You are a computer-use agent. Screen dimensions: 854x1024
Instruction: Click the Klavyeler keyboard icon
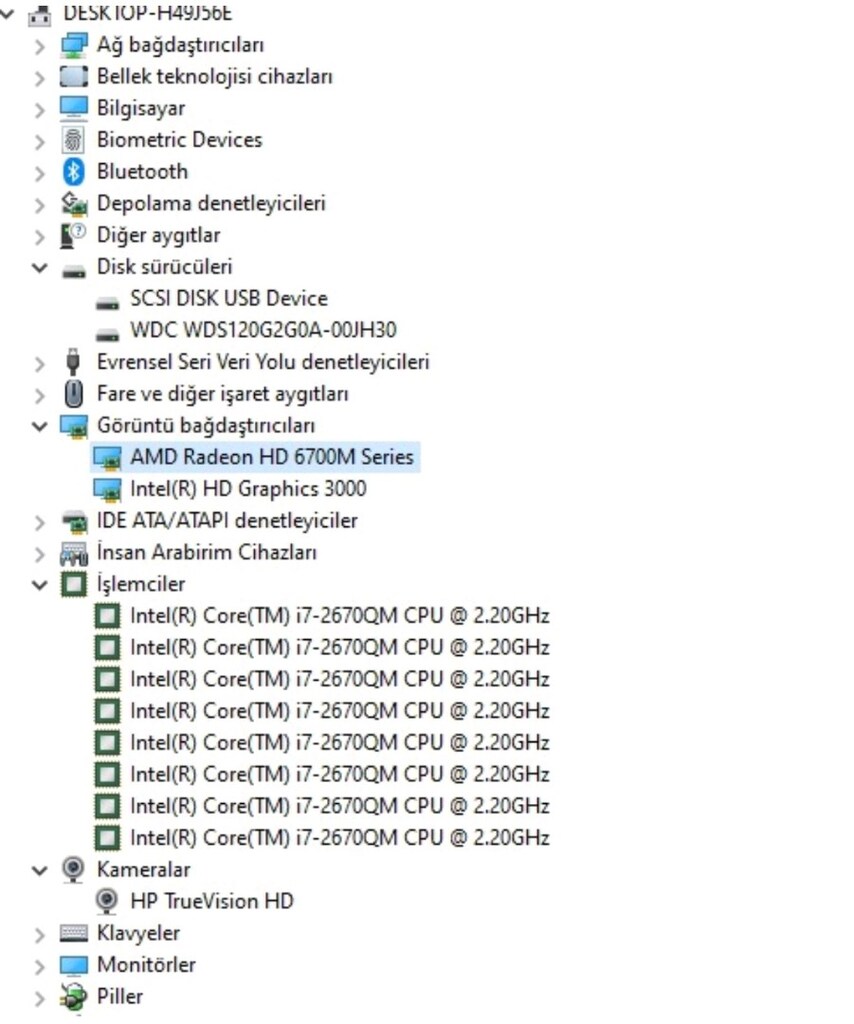pos(73,933)
